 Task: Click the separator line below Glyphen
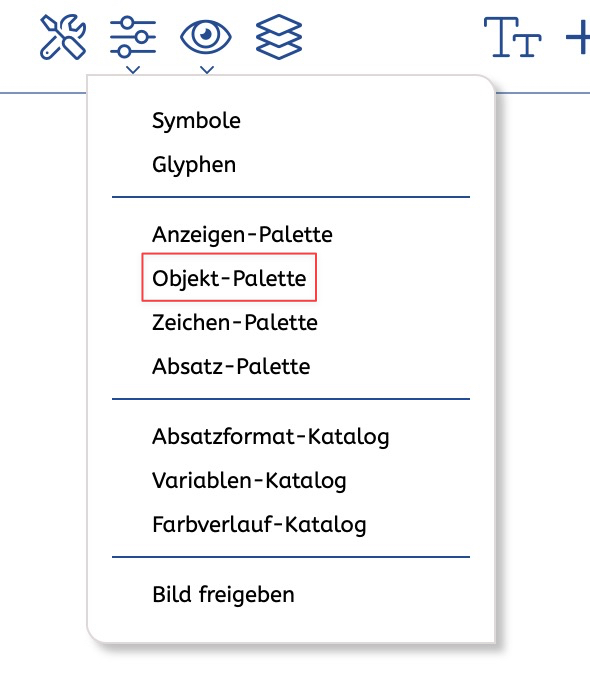point(291,197)
